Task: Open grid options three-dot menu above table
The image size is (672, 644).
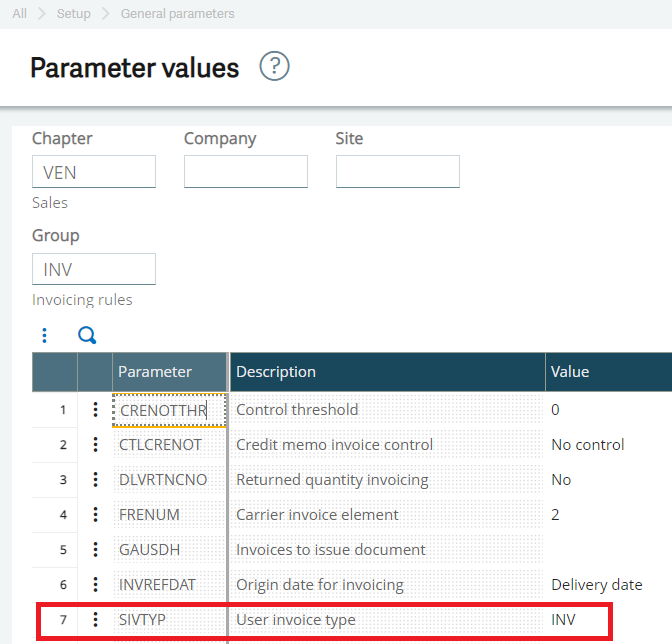Action: point(45,335)
